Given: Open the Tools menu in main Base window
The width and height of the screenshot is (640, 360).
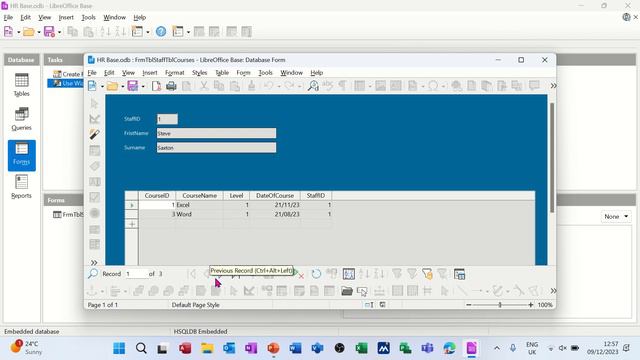Looking at the screenshot, I should coord(88,17).
